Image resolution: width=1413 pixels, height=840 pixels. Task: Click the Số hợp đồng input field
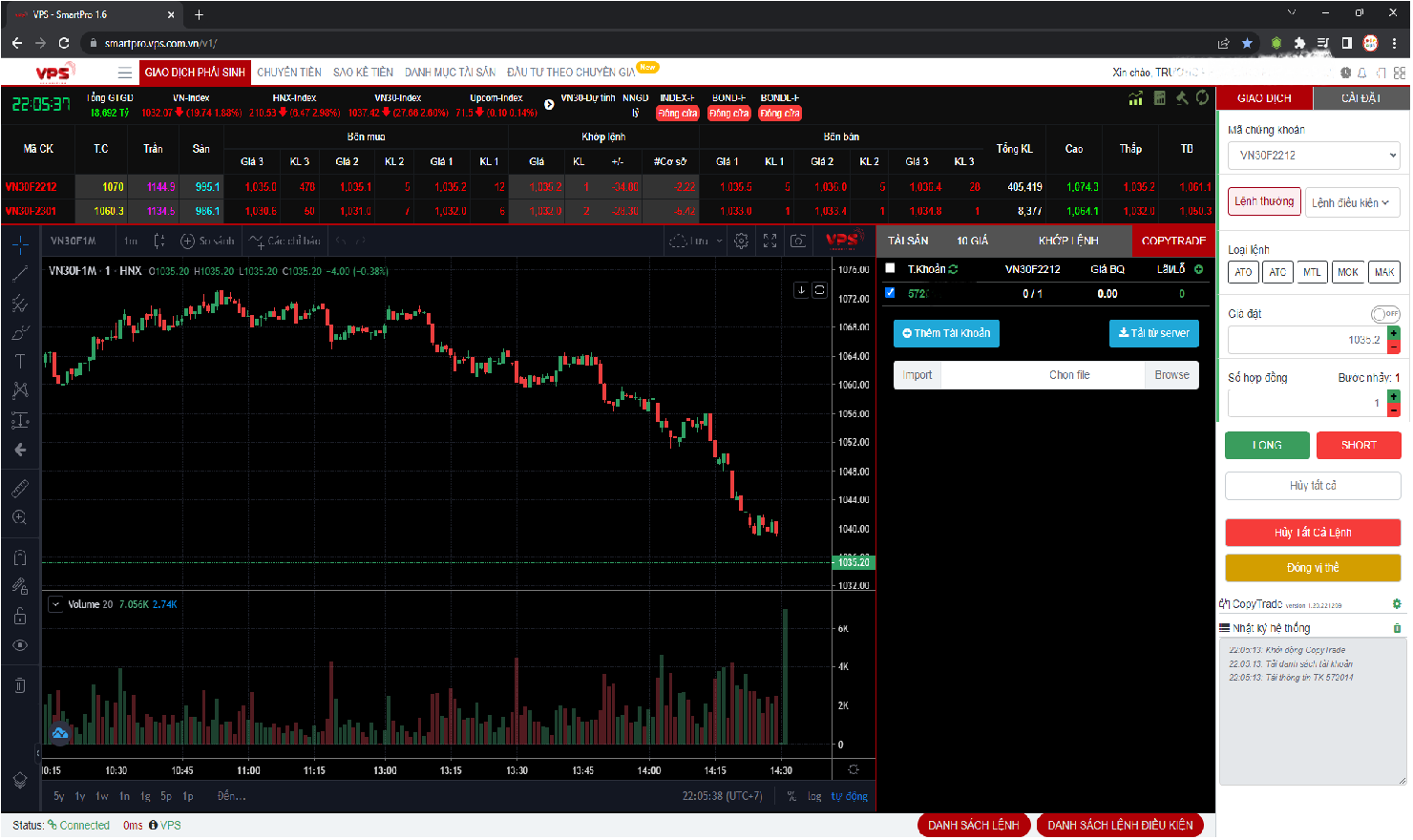coord(1307,403)
